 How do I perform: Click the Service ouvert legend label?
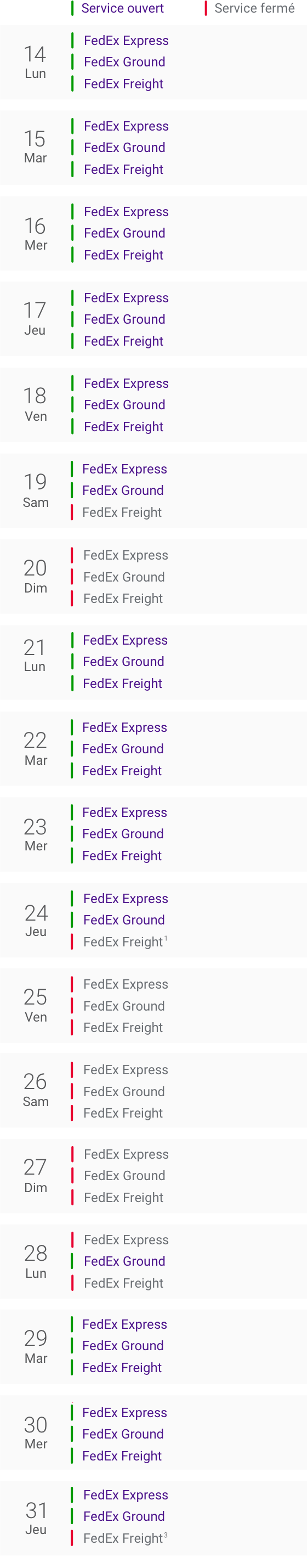[123, 9]
